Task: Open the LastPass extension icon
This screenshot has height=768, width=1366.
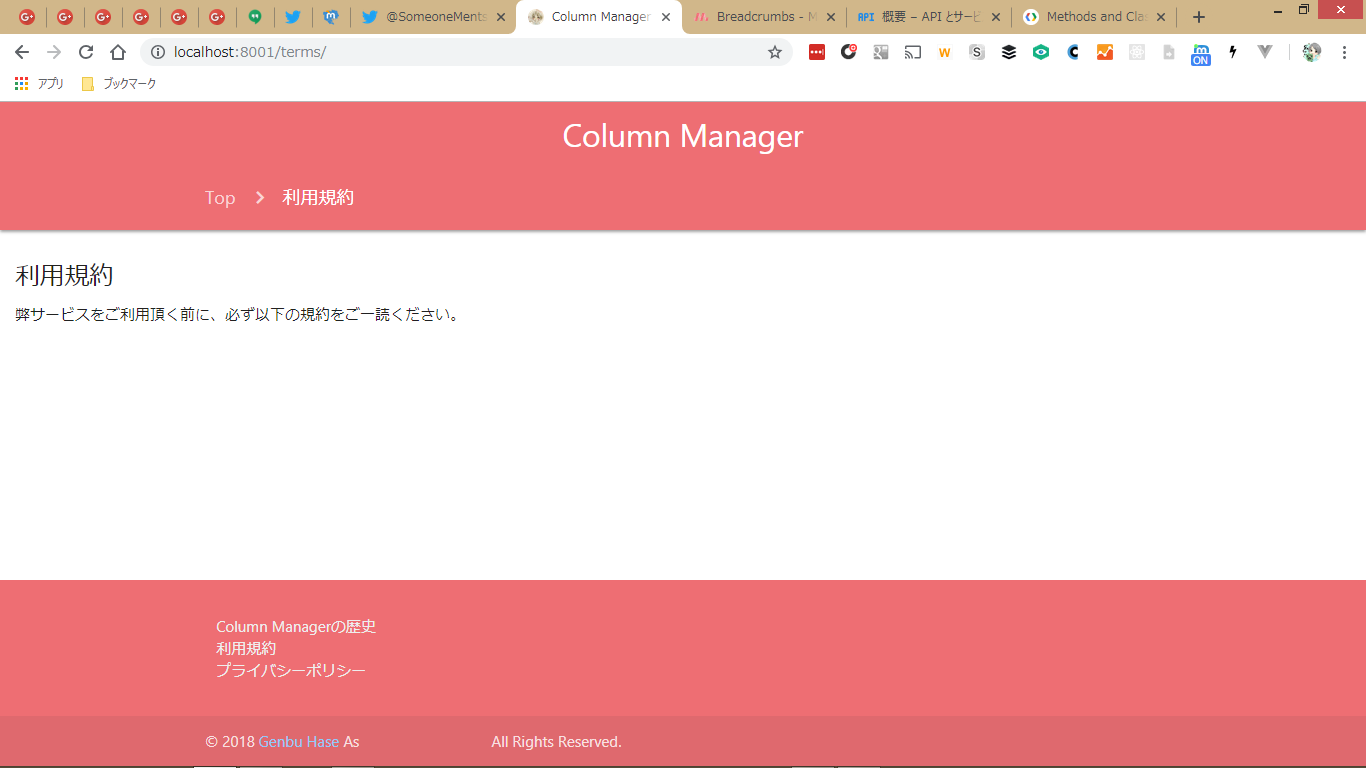Action: coord(817,52)
